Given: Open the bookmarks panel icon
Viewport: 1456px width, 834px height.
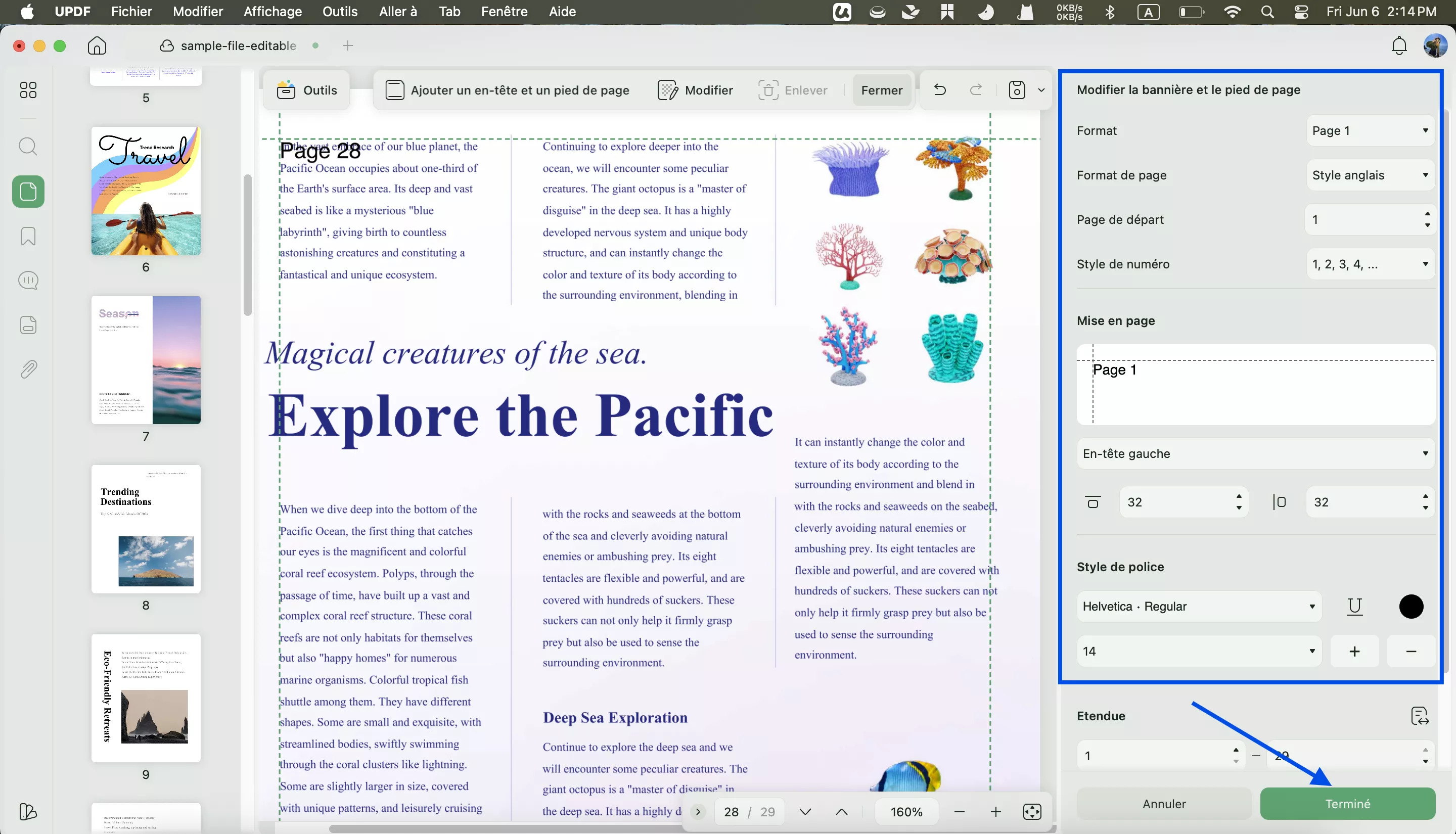Looking at the screenshot, I should pos(28,236).
